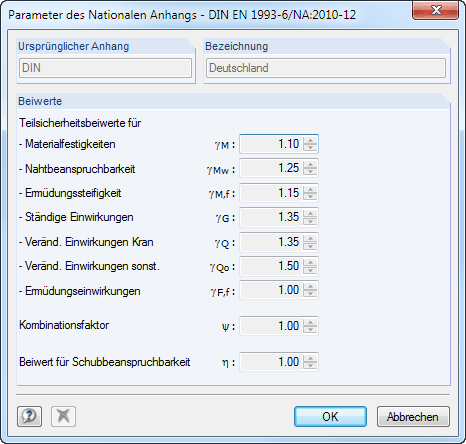Close the national annex dialog window
The height and width of the screenshot is (444, 466).
tap(435, 10)
